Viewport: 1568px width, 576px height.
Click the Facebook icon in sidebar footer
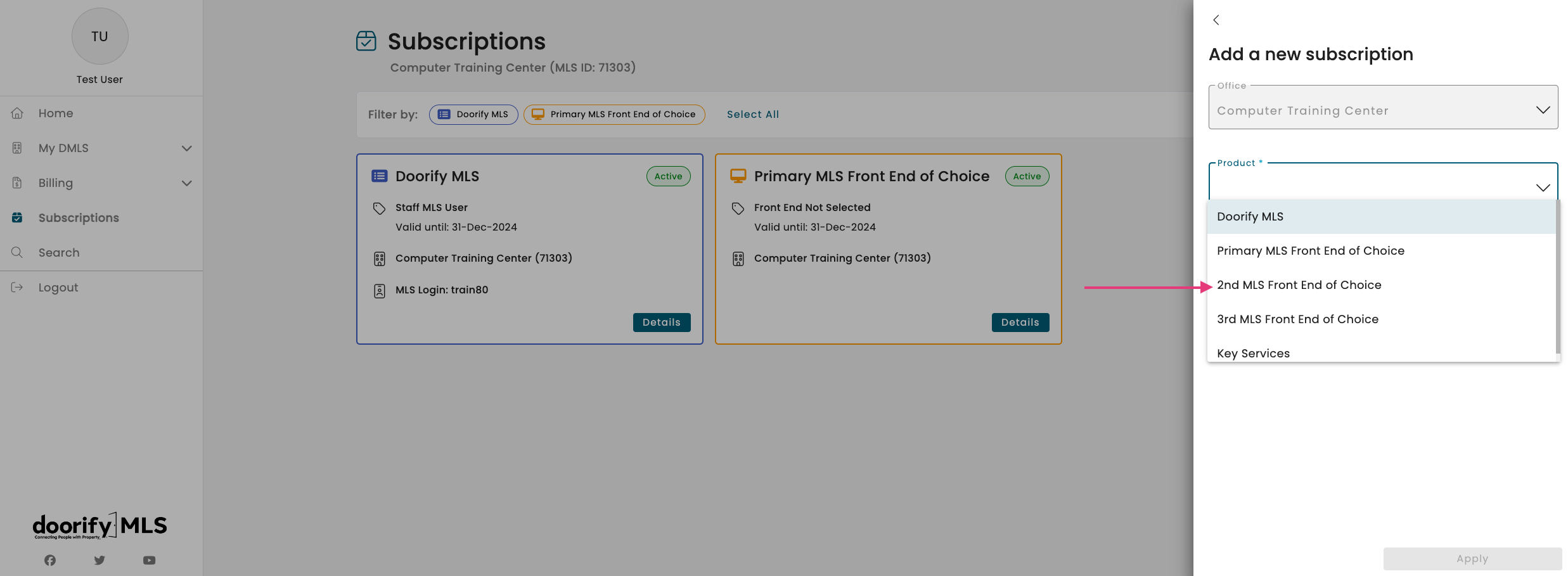(50, 560)
